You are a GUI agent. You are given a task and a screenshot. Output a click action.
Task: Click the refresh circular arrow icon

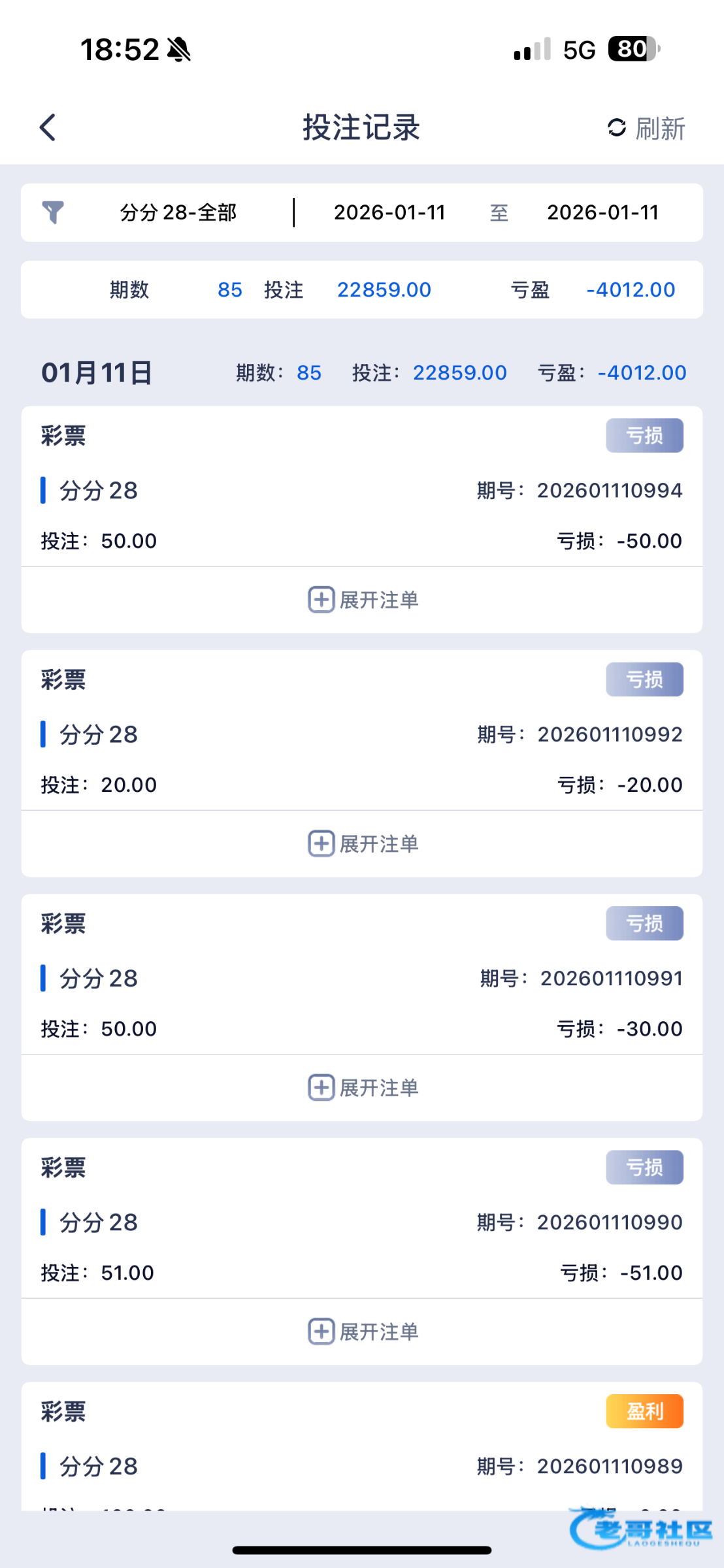616,127
